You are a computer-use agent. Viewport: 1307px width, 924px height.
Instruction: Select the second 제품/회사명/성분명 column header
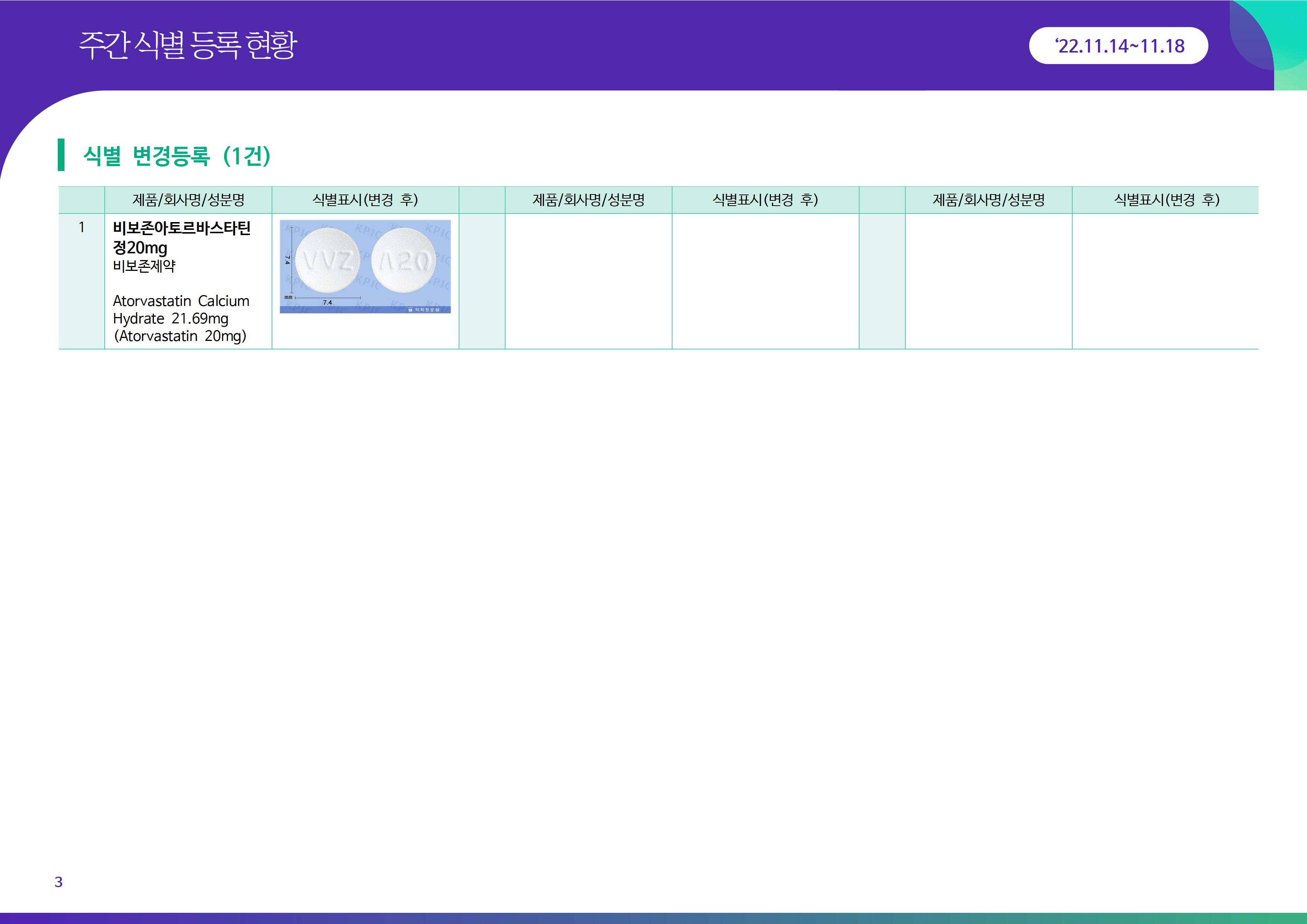tap(588, 200)
